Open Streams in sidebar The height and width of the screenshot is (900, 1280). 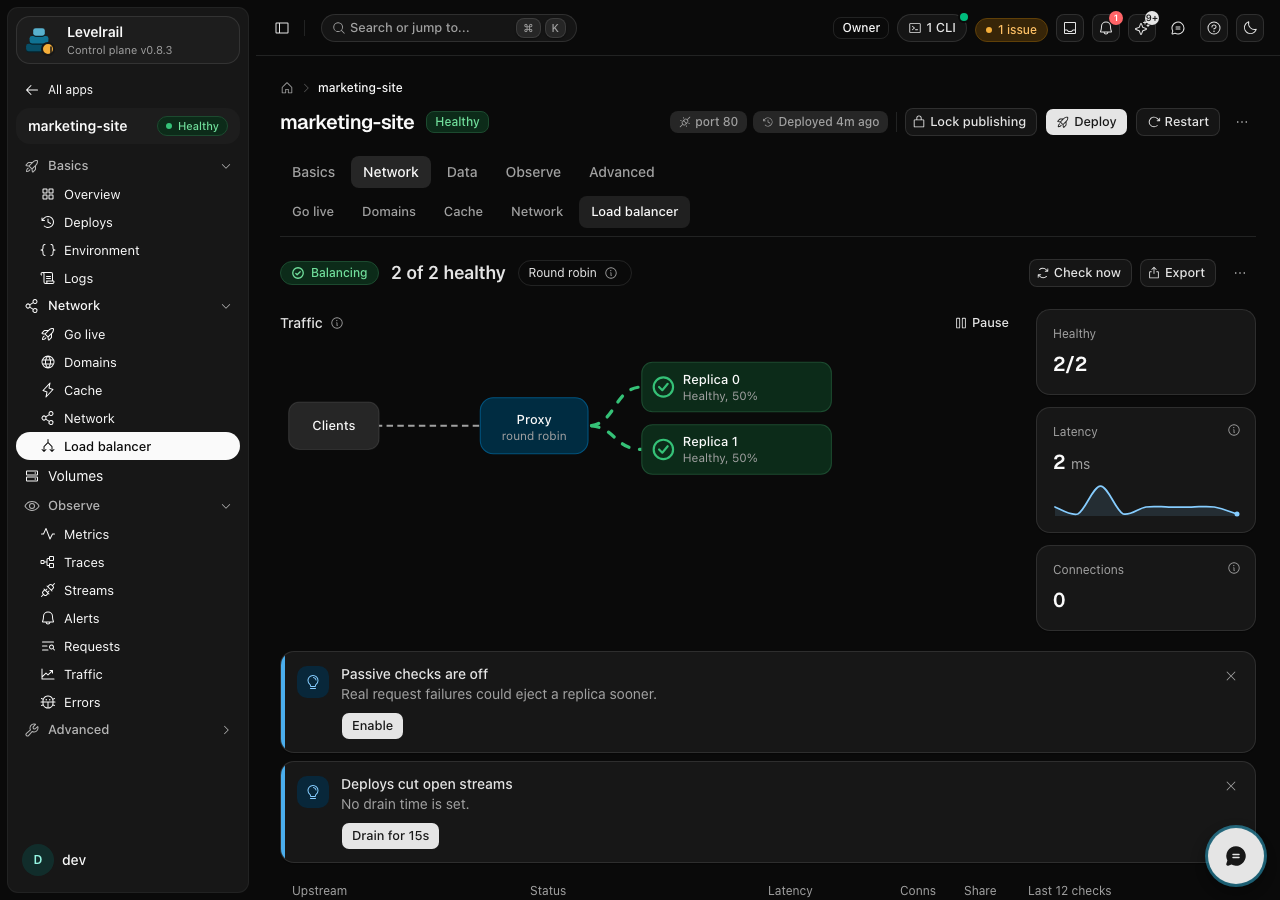point(128,590)
